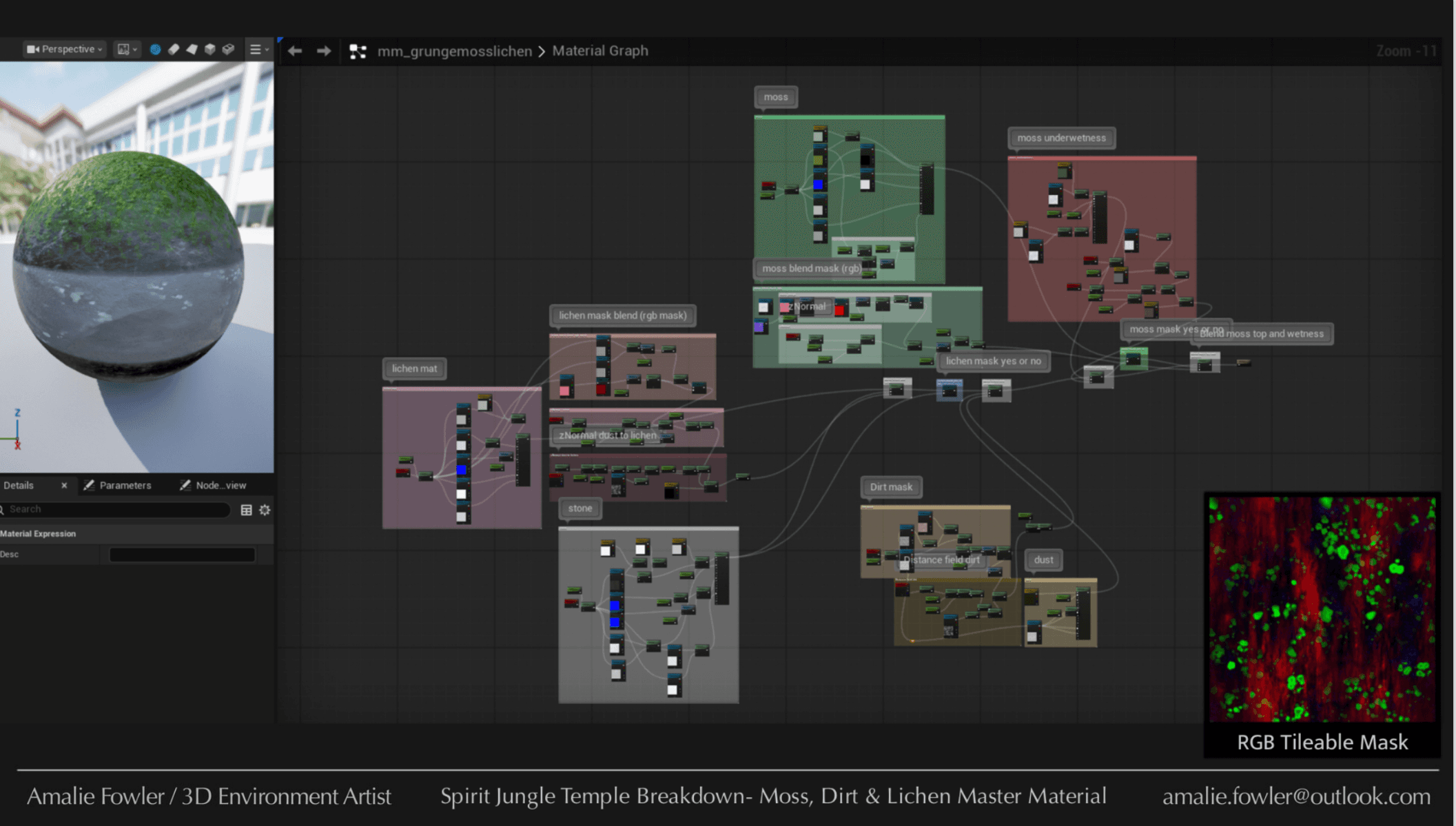Open the Details settings gear

(x=265, y=510)
